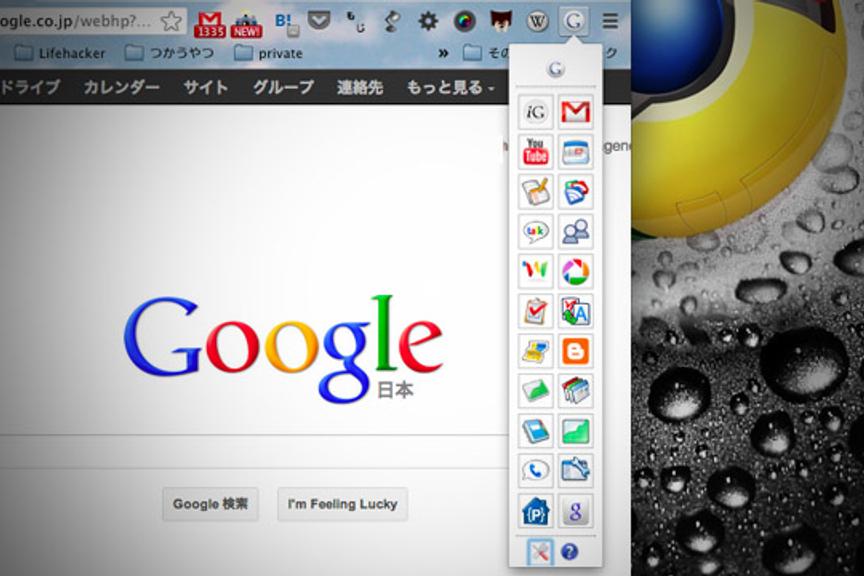Select サイト in the Google bar

tap(206, 87)
